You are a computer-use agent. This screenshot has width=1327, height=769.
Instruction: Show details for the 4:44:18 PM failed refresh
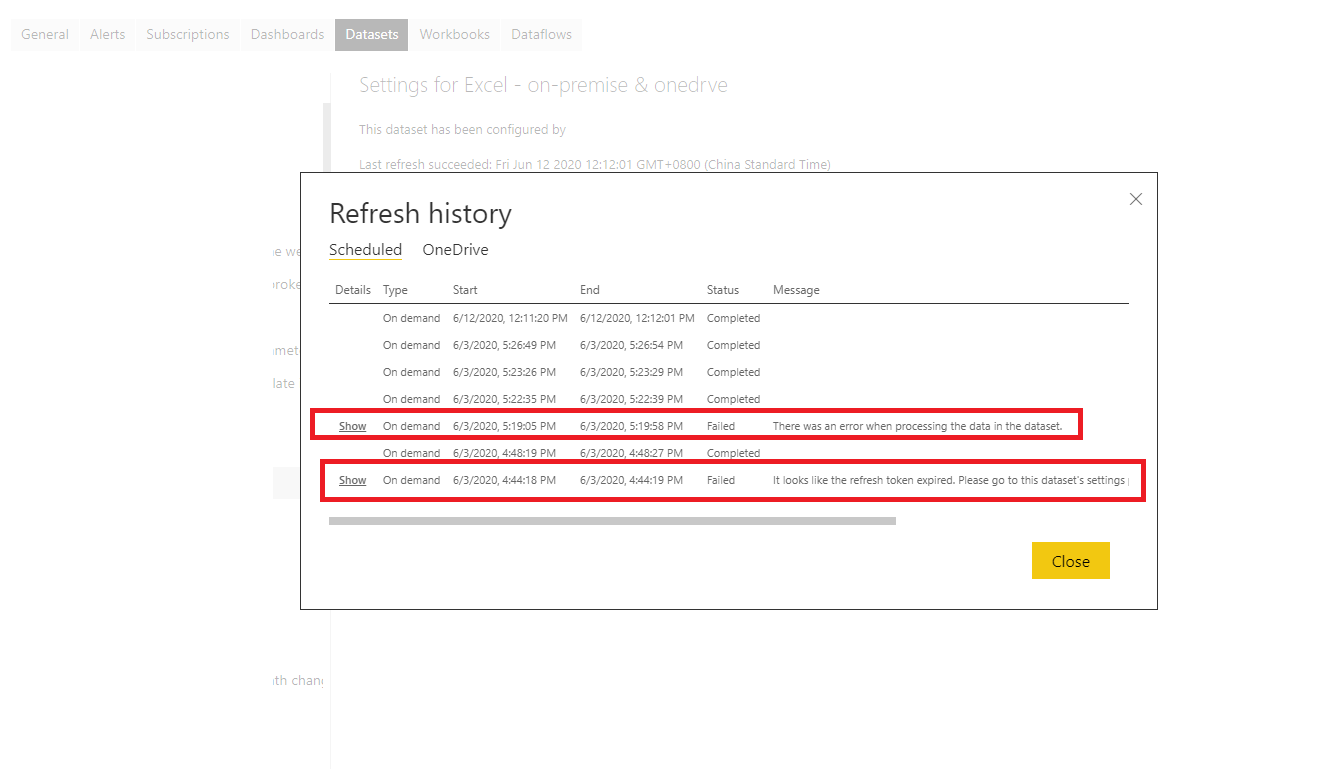352,480
